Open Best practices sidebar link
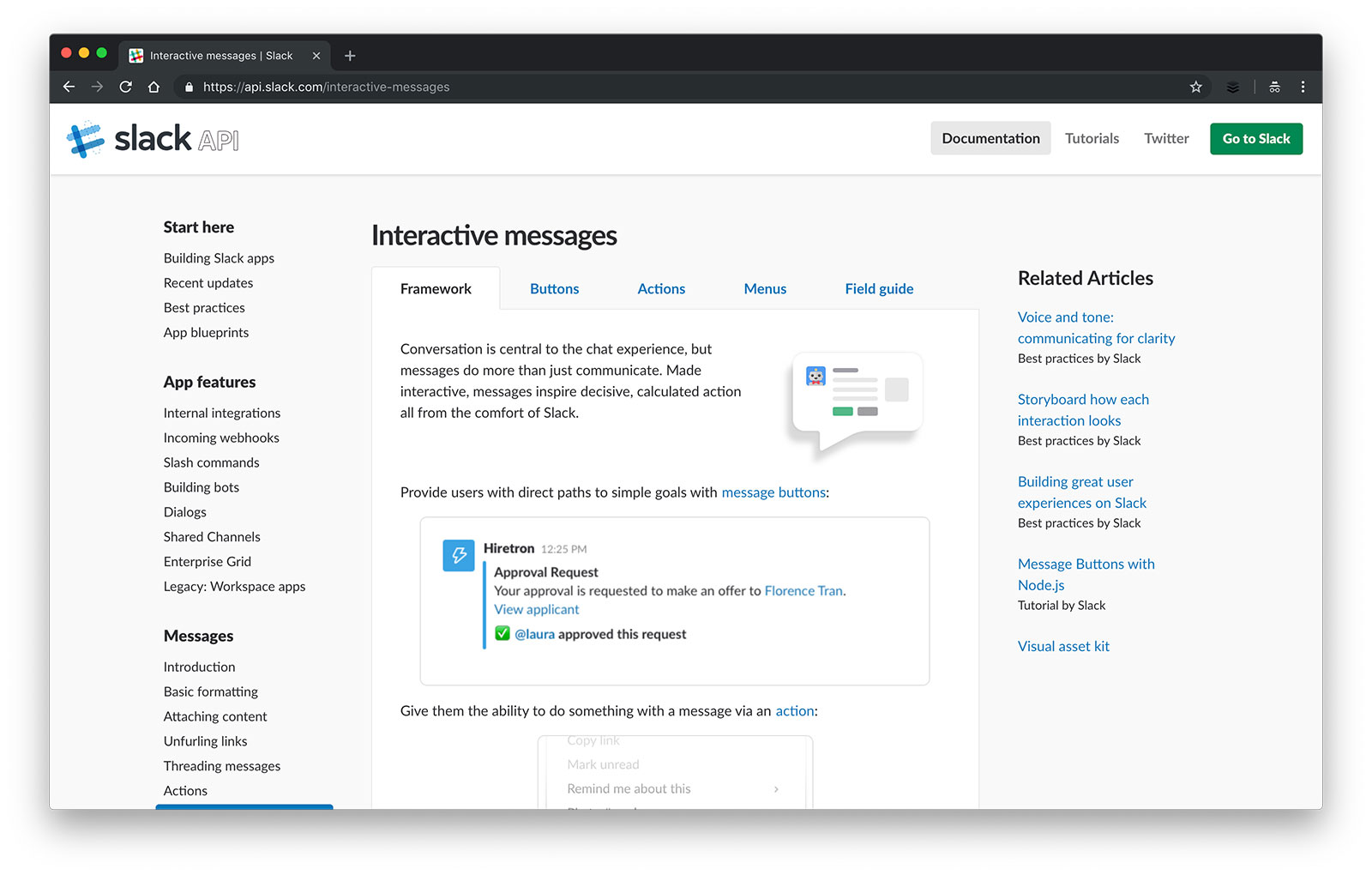Image resolution: width=1372 pixels, height=875 pixels. point(204,307)
